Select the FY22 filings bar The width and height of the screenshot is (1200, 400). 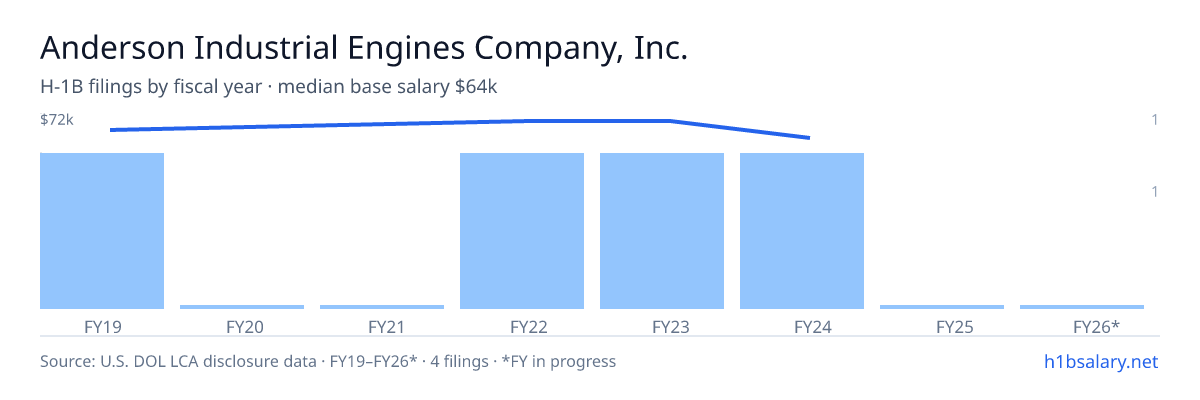coord(522,231)
